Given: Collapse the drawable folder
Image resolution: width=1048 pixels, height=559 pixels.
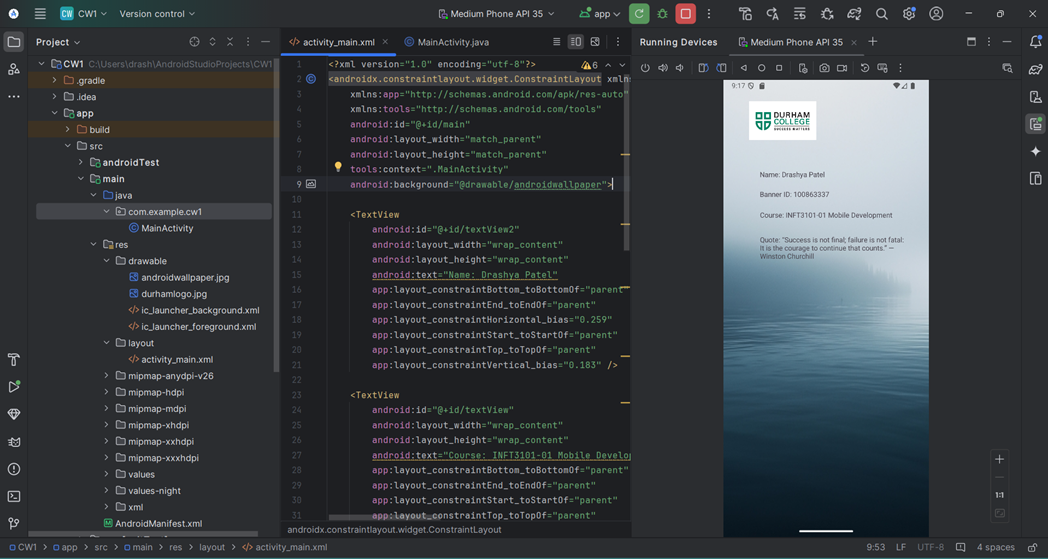Looking at the screenshot, I should pyautogui.click(x=106, y=261).
